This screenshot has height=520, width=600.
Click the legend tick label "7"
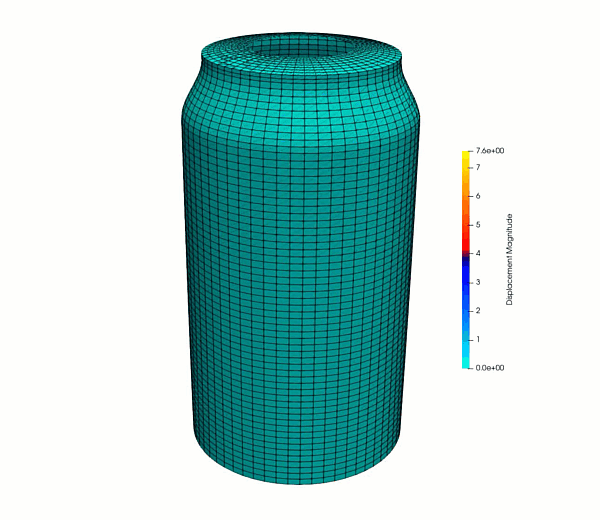[478, 167]
